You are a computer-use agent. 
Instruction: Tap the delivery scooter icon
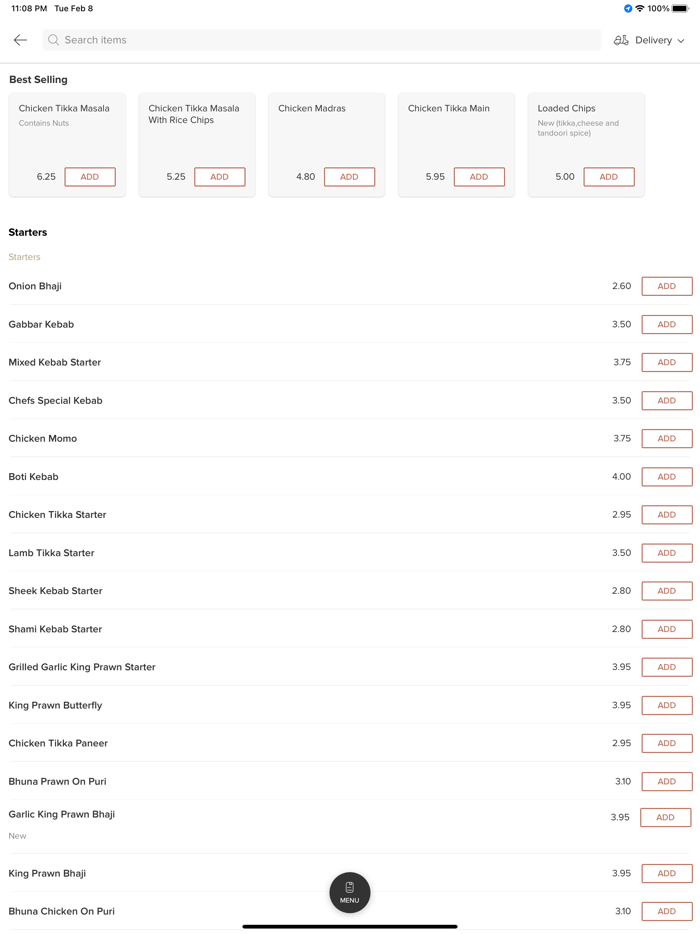621,40
